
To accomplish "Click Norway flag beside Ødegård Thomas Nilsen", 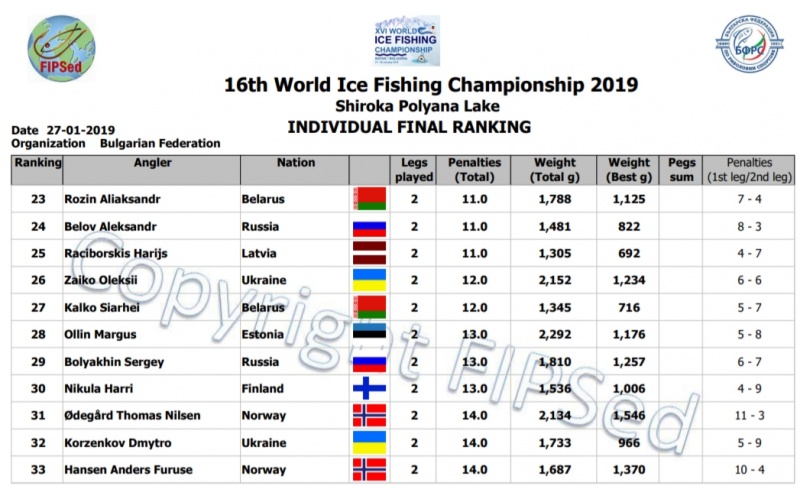I will pyautogui.click(x=369, y=415).
